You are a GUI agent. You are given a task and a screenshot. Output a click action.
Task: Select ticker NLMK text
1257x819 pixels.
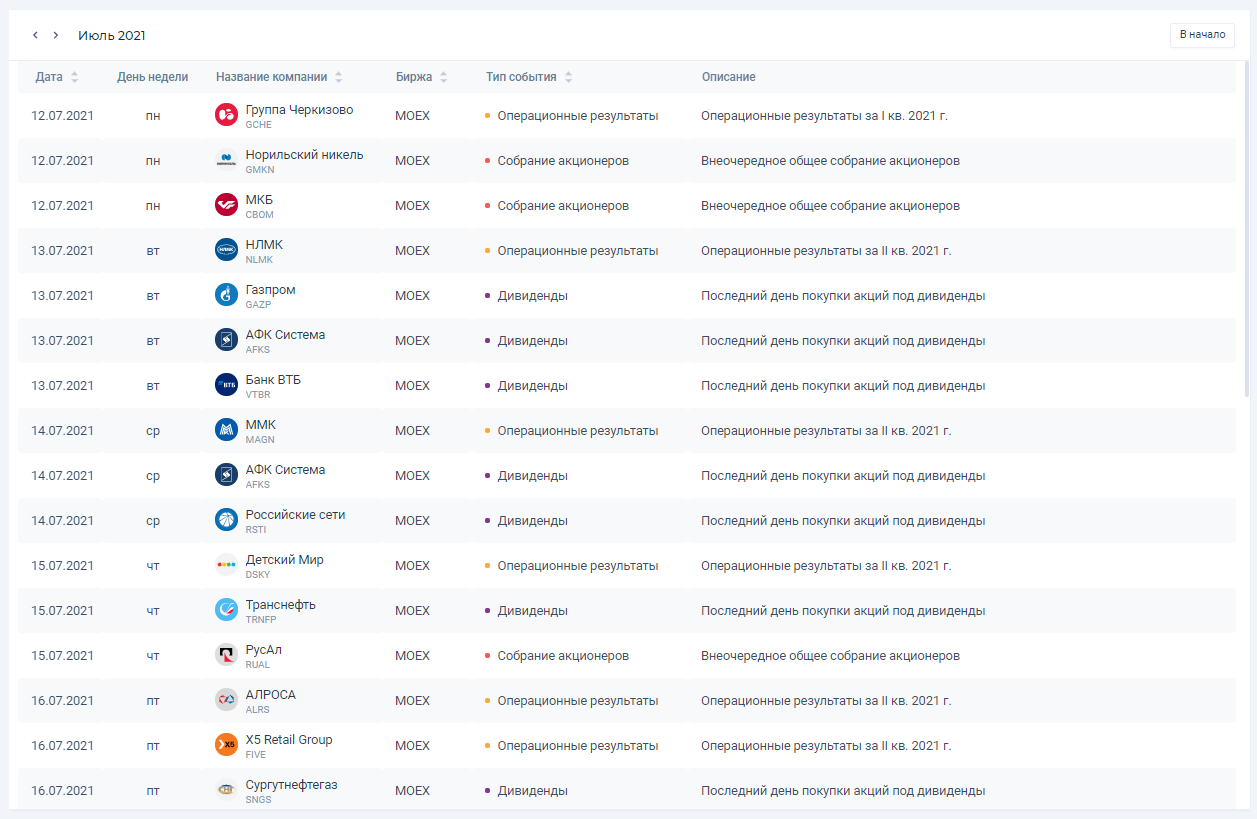[259, 260]
